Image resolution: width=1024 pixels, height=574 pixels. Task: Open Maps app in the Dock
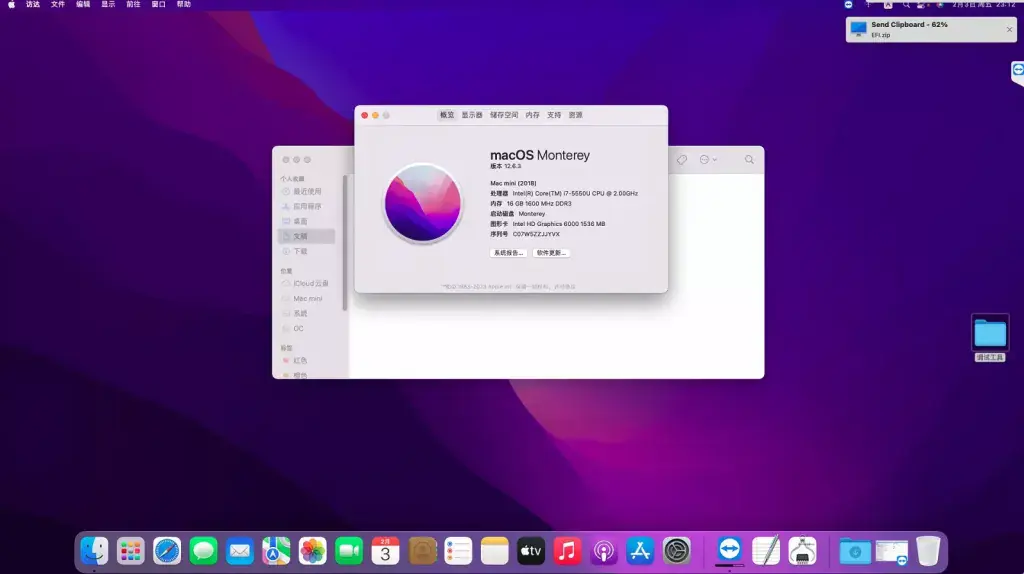tap(276, 551)
